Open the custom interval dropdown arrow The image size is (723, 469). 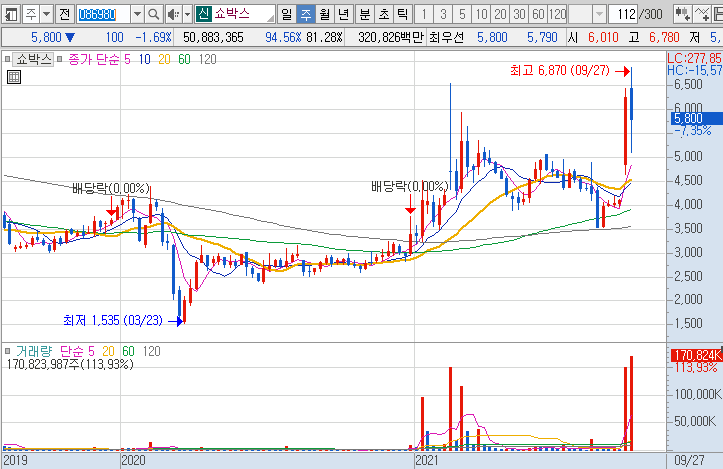click(599, 14)
